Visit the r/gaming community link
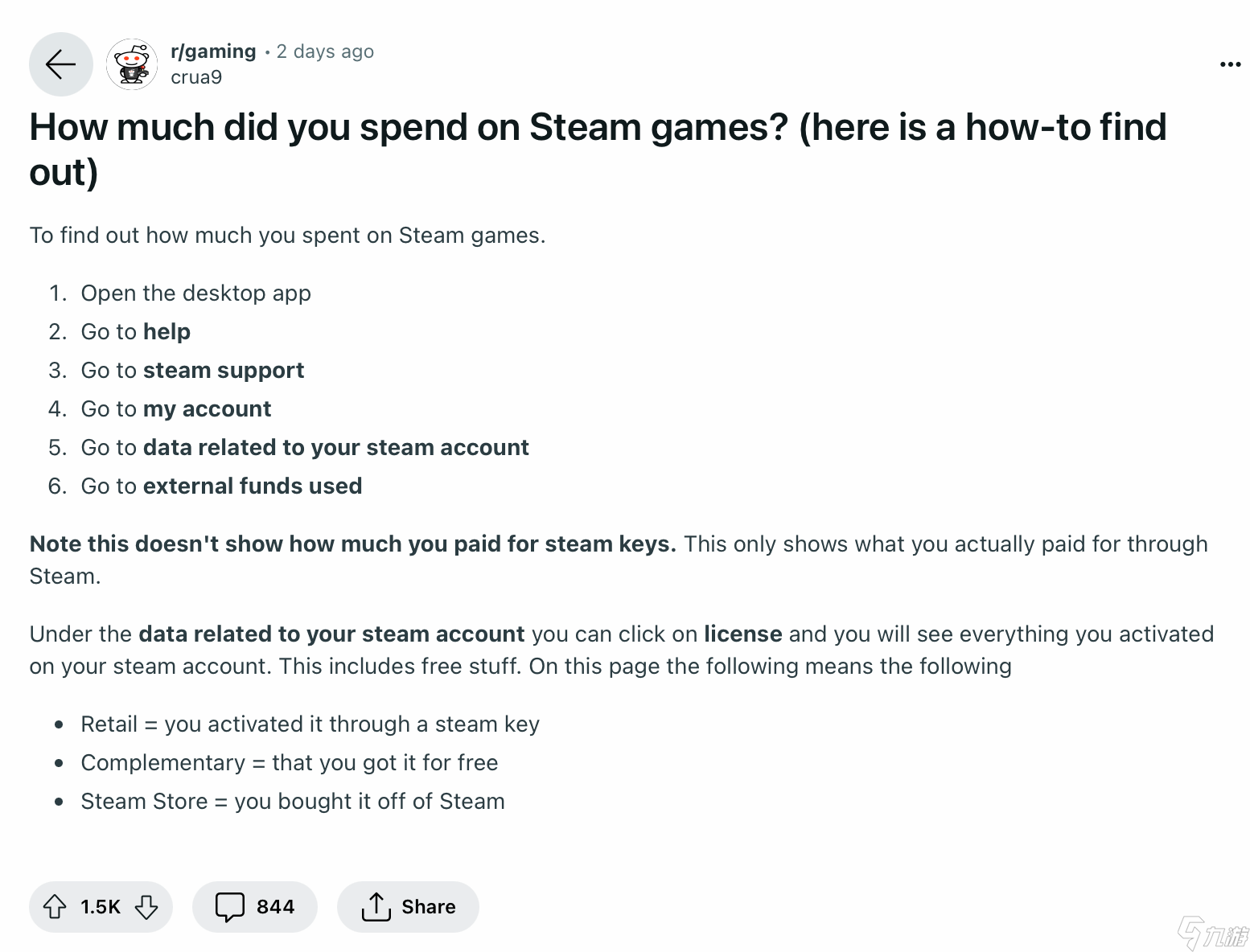Image resolution: width=1250 pixels, height=952 pixels. (213, 51)
